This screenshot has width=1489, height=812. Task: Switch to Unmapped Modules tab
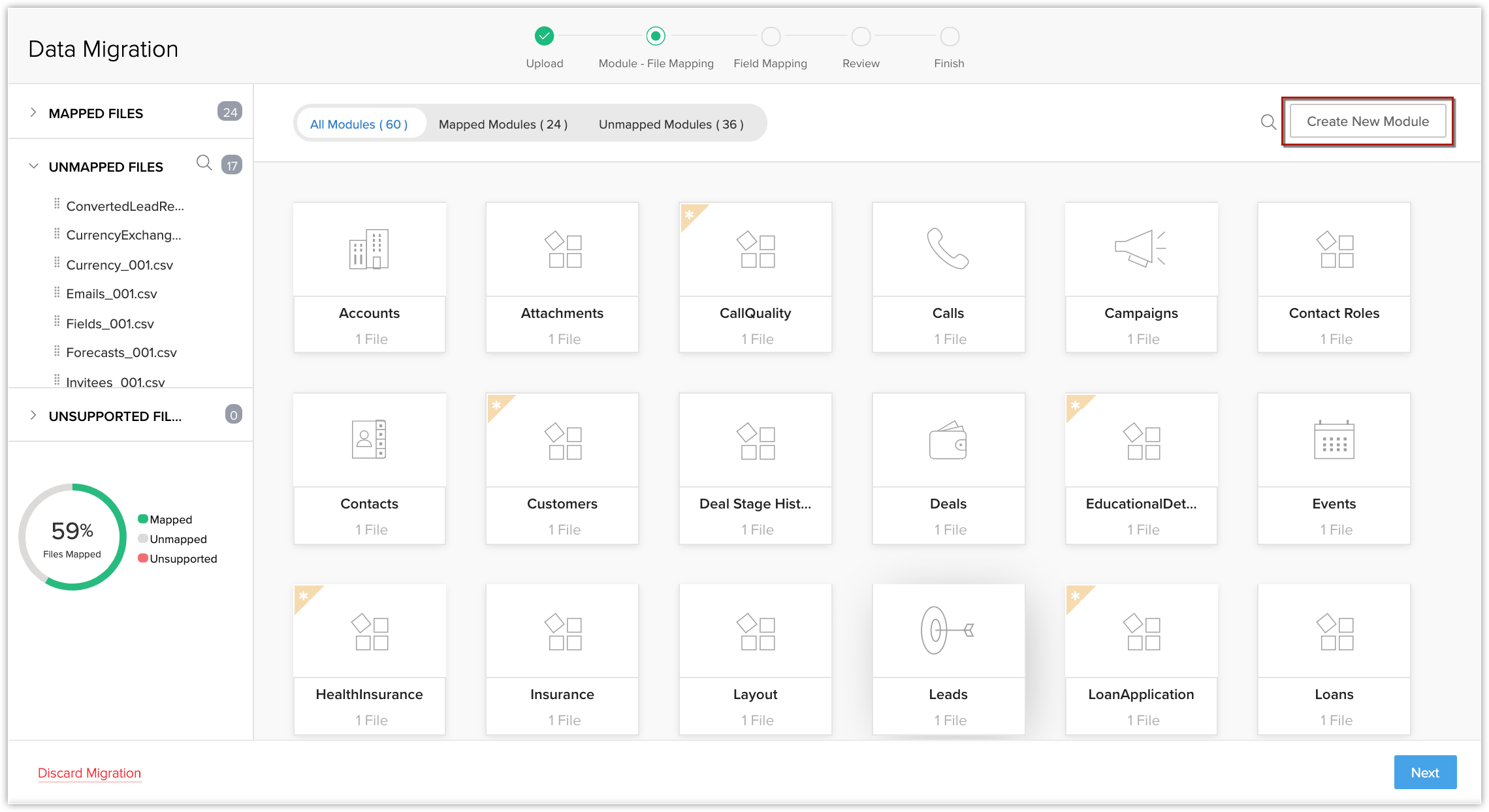(671, 124)
